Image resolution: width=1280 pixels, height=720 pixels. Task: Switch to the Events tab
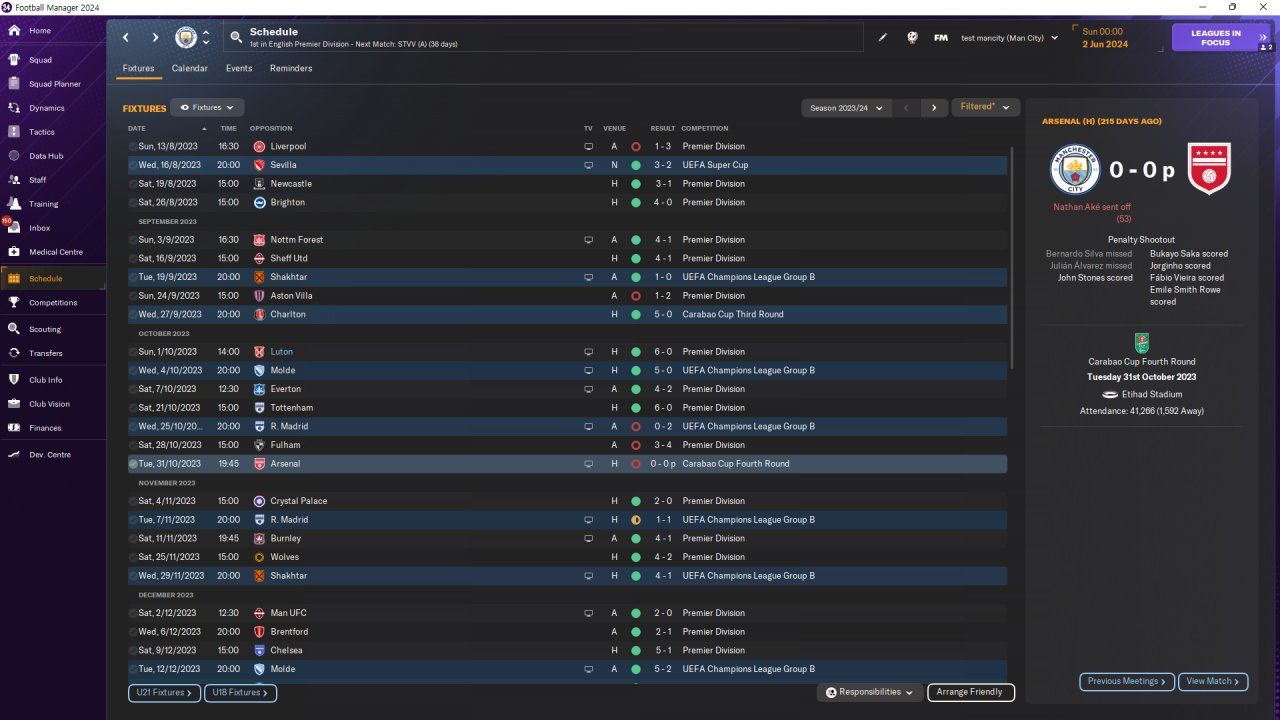pyautogui.click(x=239, y=68)
